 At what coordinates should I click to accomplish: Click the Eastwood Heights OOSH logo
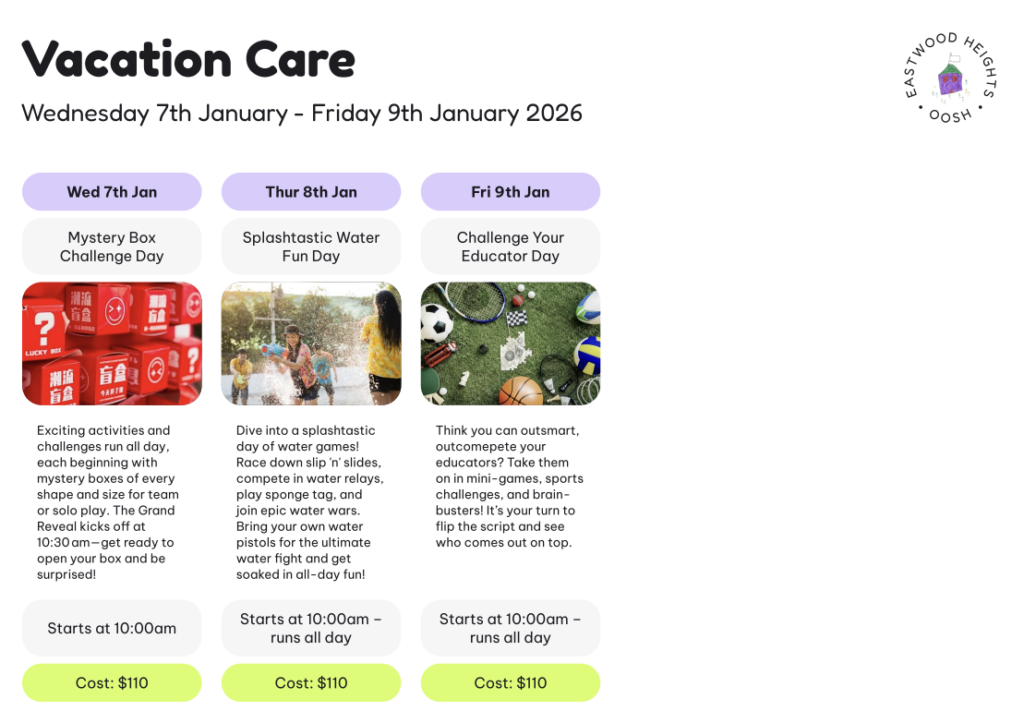[x=949, y=78]
